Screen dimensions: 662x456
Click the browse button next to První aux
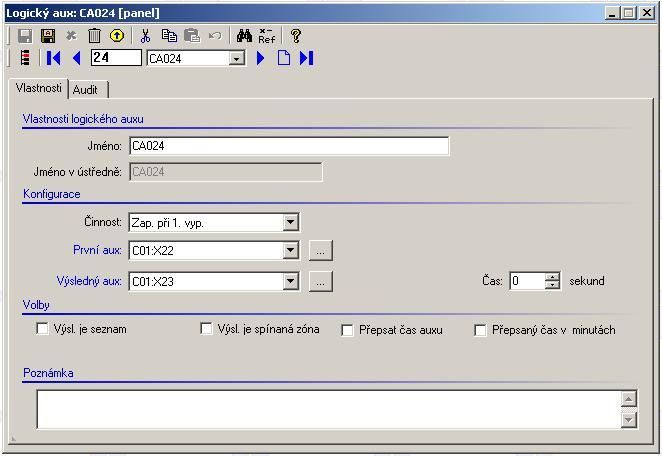click(x=319, y=251)
